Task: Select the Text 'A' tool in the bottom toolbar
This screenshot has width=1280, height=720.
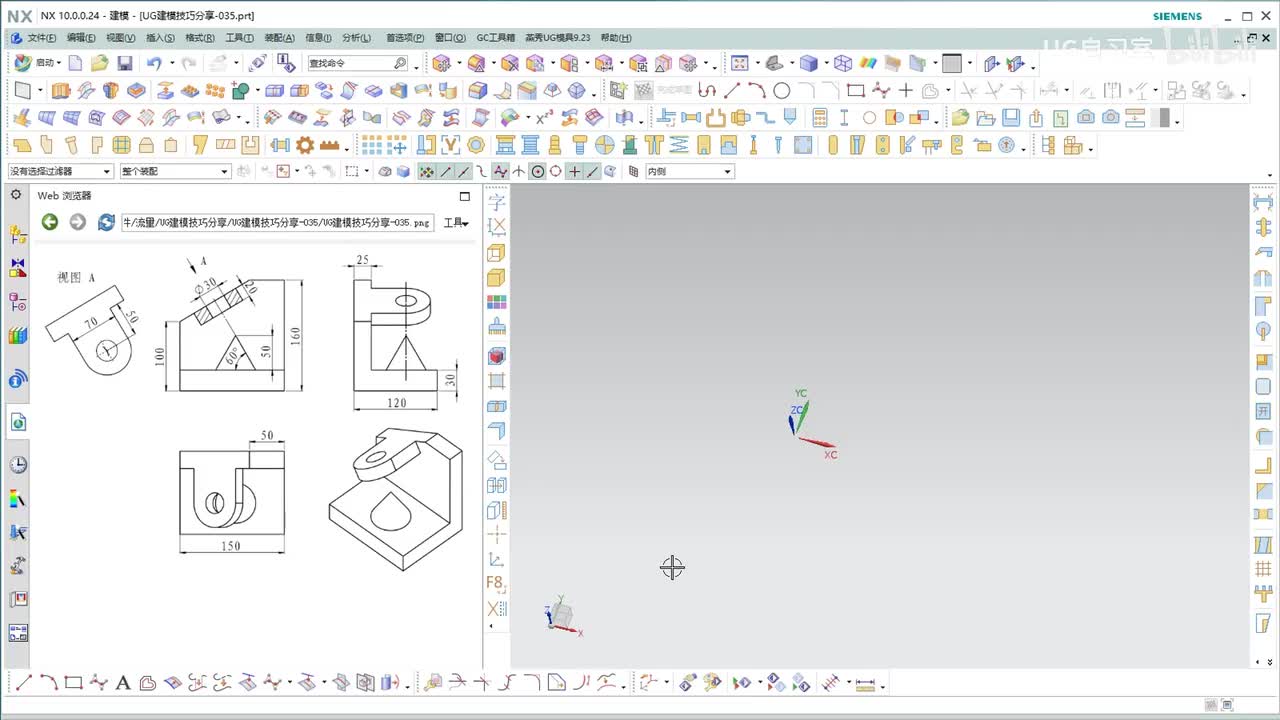Action: [123, 683]
